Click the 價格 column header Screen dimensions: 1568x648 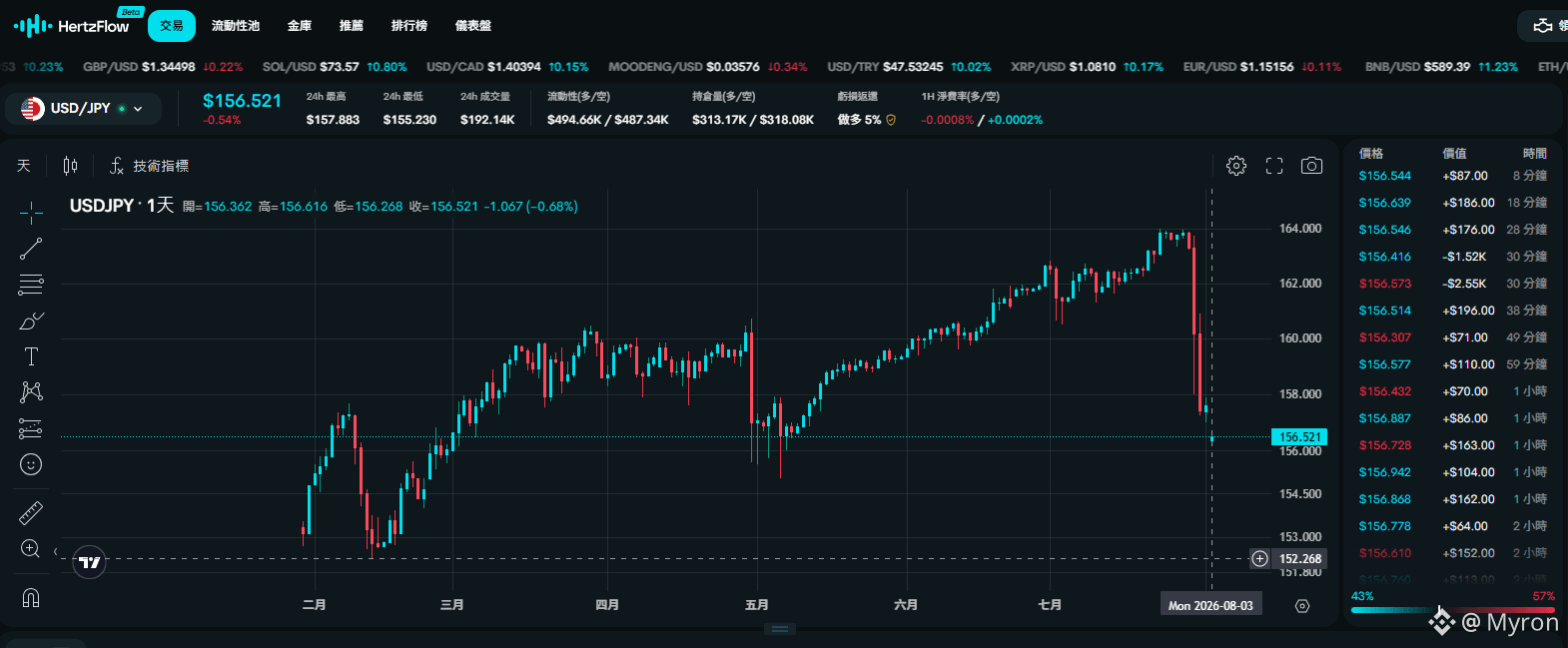click(1371, 154)
